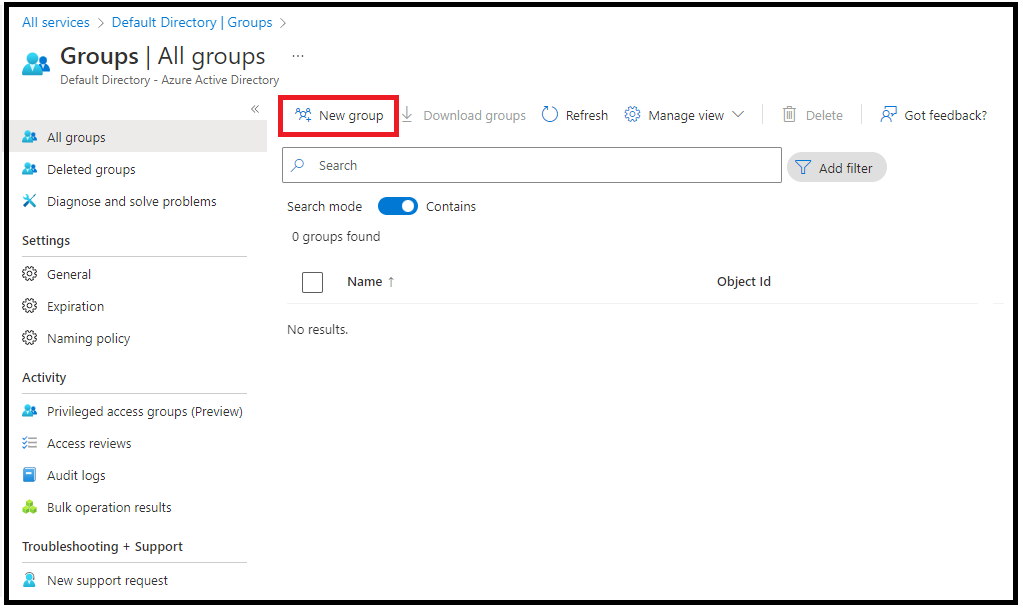
Task: Click the Refresh circular arrow icon
Action: pyautogui.click(x=550, y=115)
